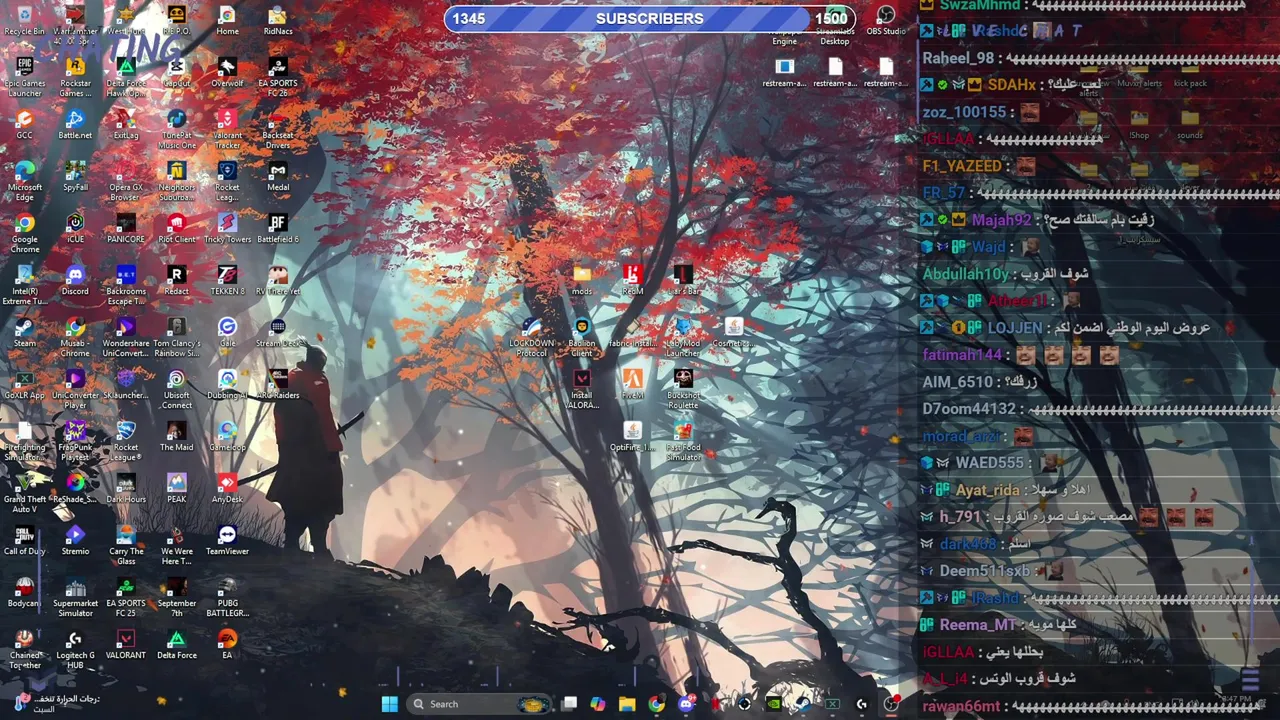Viewport: 1280px width, 720px height.
Task: Open the Supermarket Simulator shortcut
Action: (75, 597)
